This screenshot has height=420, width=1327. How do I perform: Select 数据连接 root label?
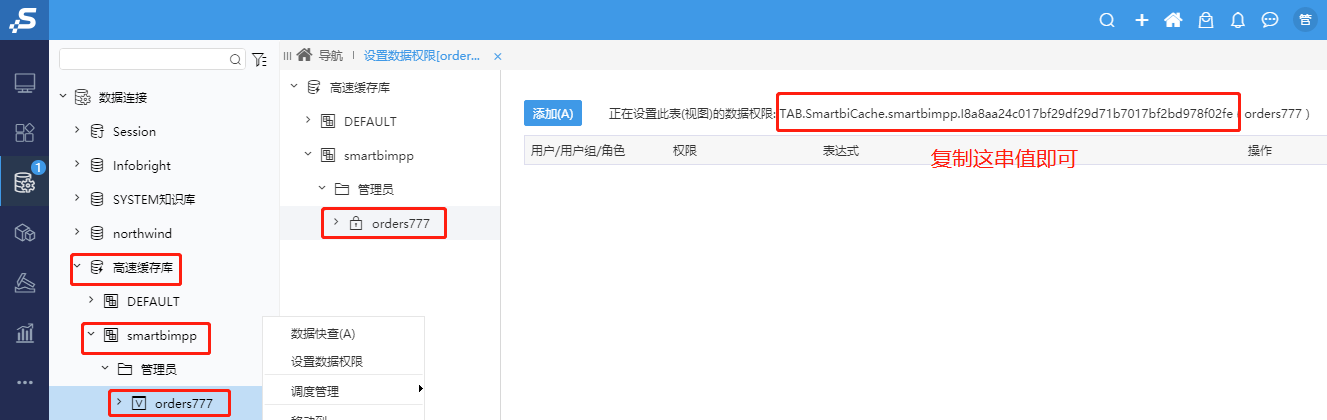pyautogui.click(x=123, y=97)
